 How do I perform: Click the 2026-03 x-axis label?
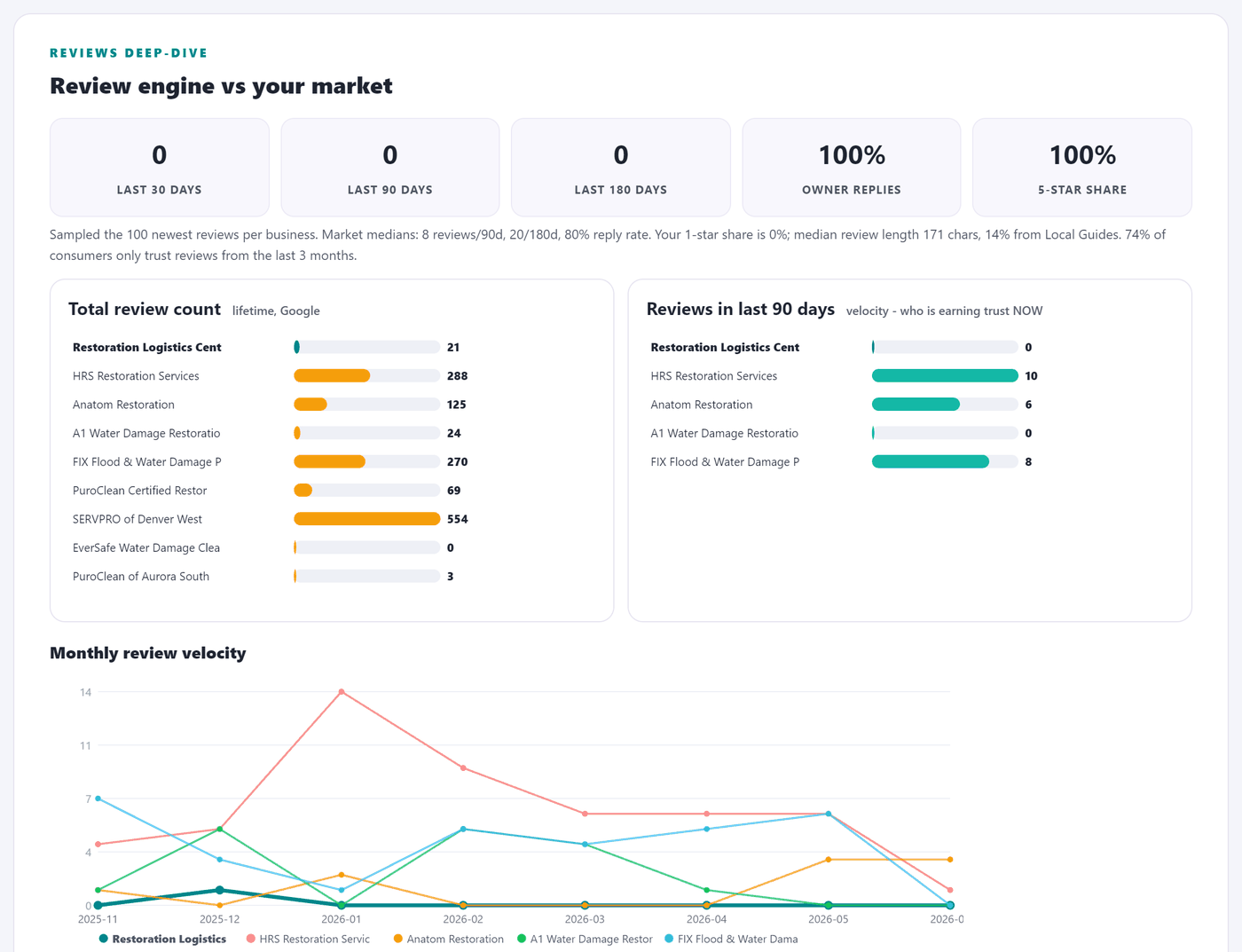coord(585,919)
